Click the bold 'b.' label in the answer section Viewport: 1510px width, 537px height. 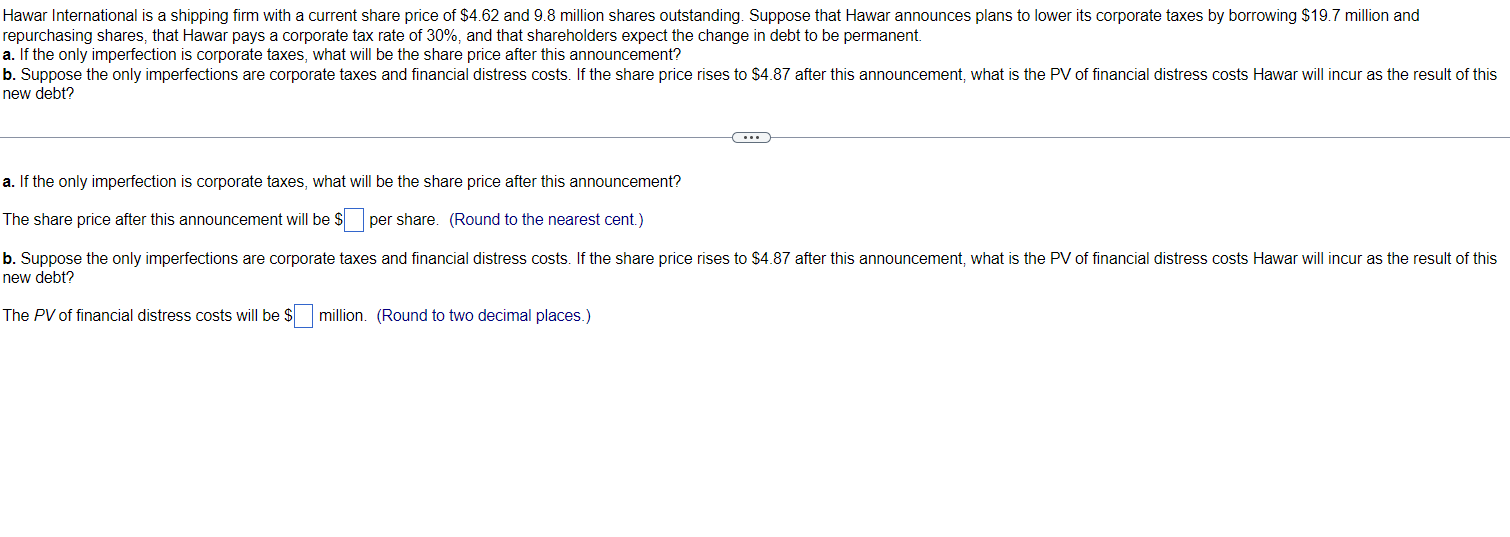tap(10, 259)
